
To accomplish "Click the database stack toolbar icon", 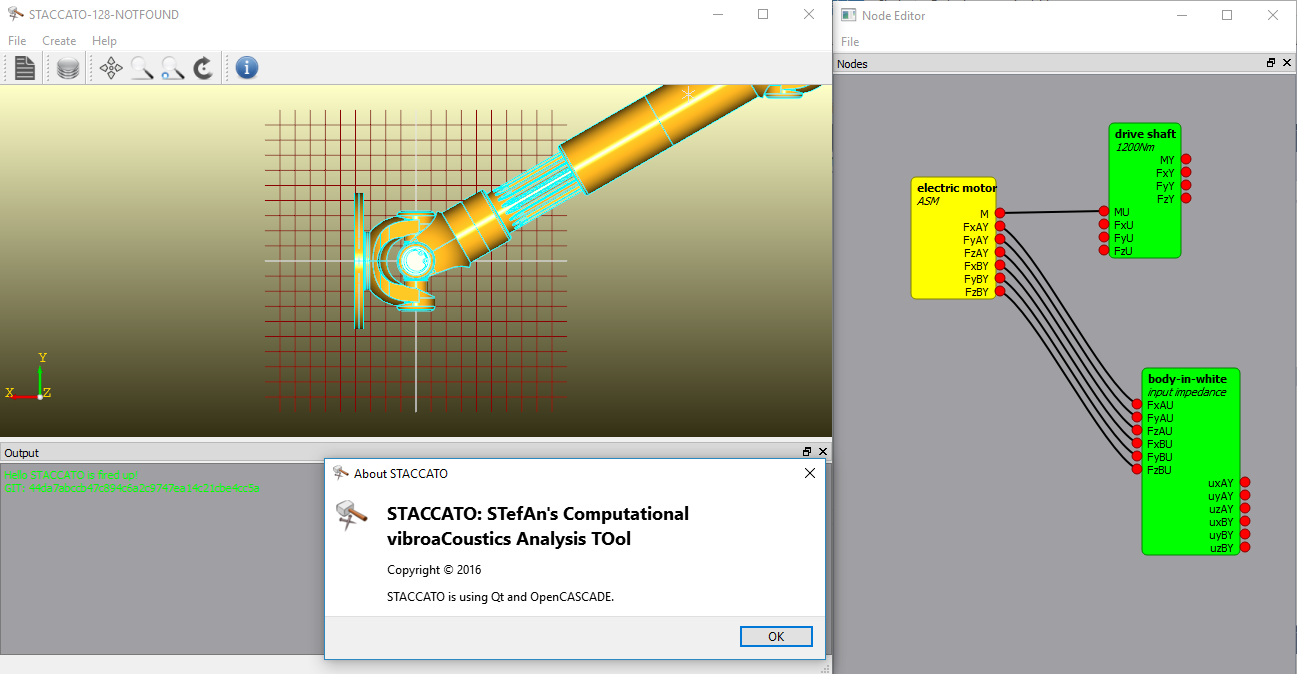I will [68, 68].
